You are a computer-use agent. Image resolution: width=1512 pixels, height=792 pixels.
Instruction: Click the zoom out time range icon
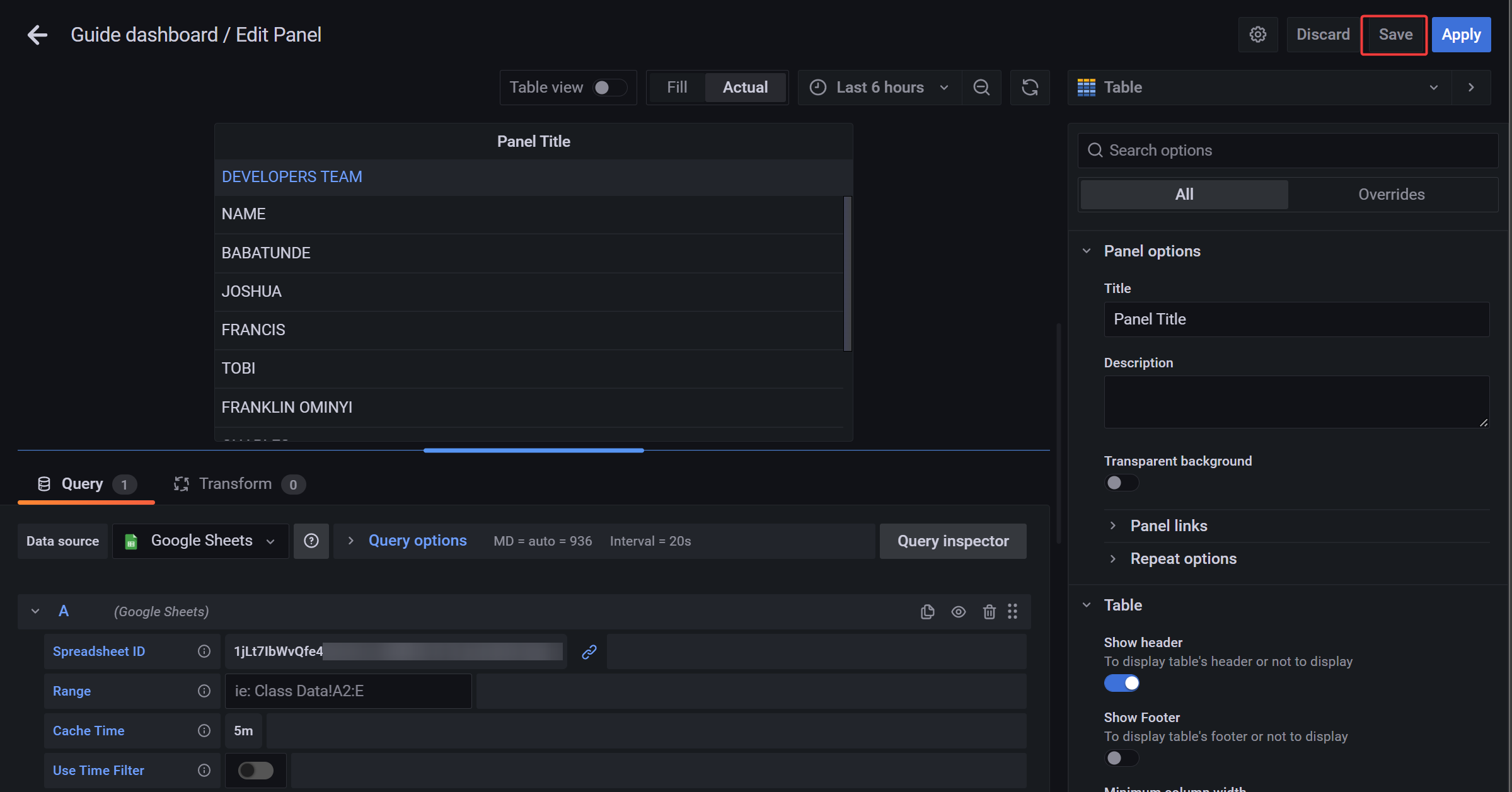click(x=981, y=88)
